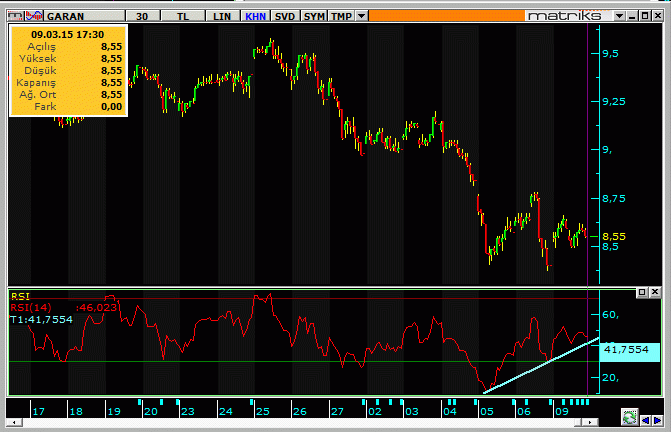Viewport: 671px width, 432px height.
Task: Toggle the LIN linear scale button
Action: click(x=221, y=16)
